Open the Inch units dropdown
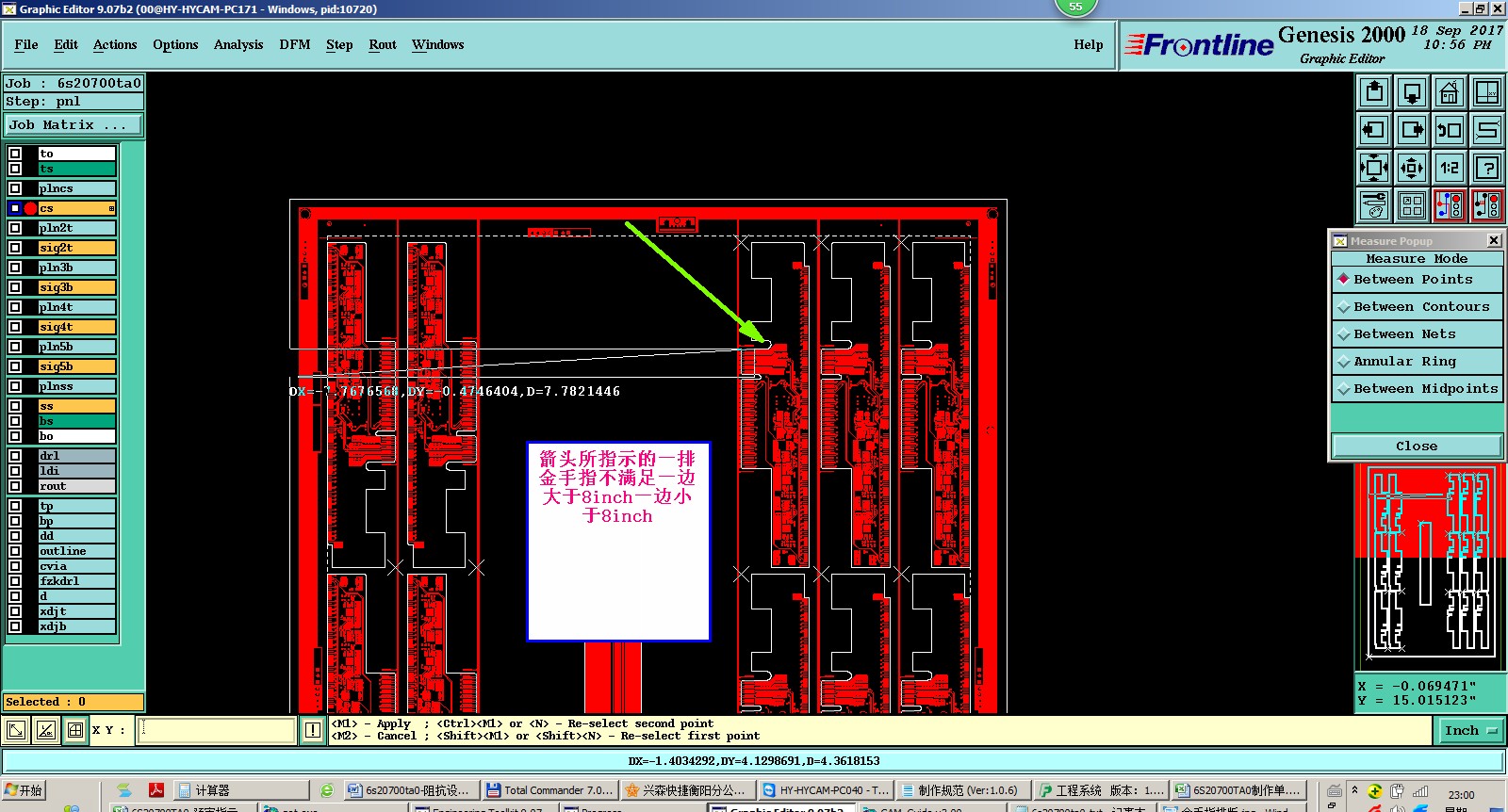 point(1470,730)
